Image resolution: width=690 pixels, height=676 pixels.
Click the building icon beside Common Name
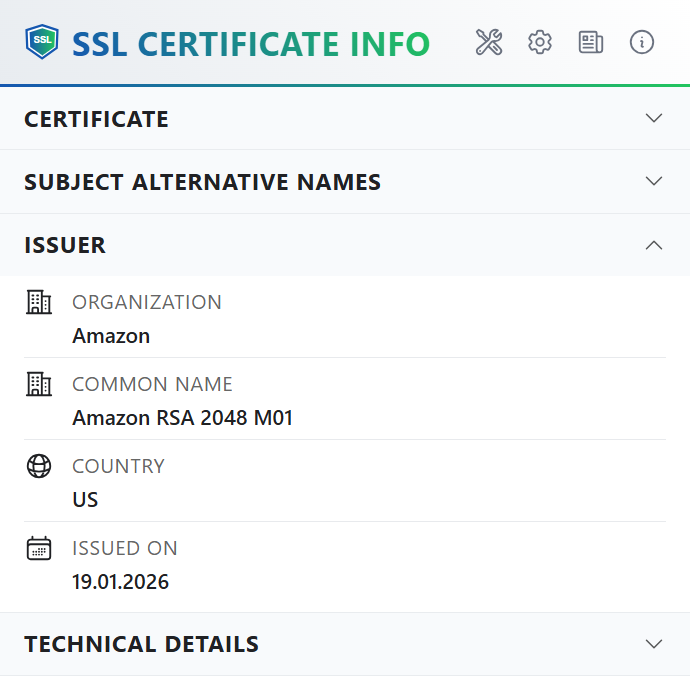[39, 384]
